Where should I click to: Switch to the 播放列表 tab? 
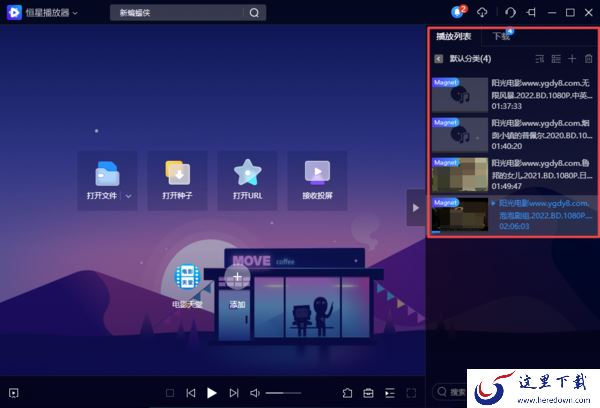click(x=453, y=36)
